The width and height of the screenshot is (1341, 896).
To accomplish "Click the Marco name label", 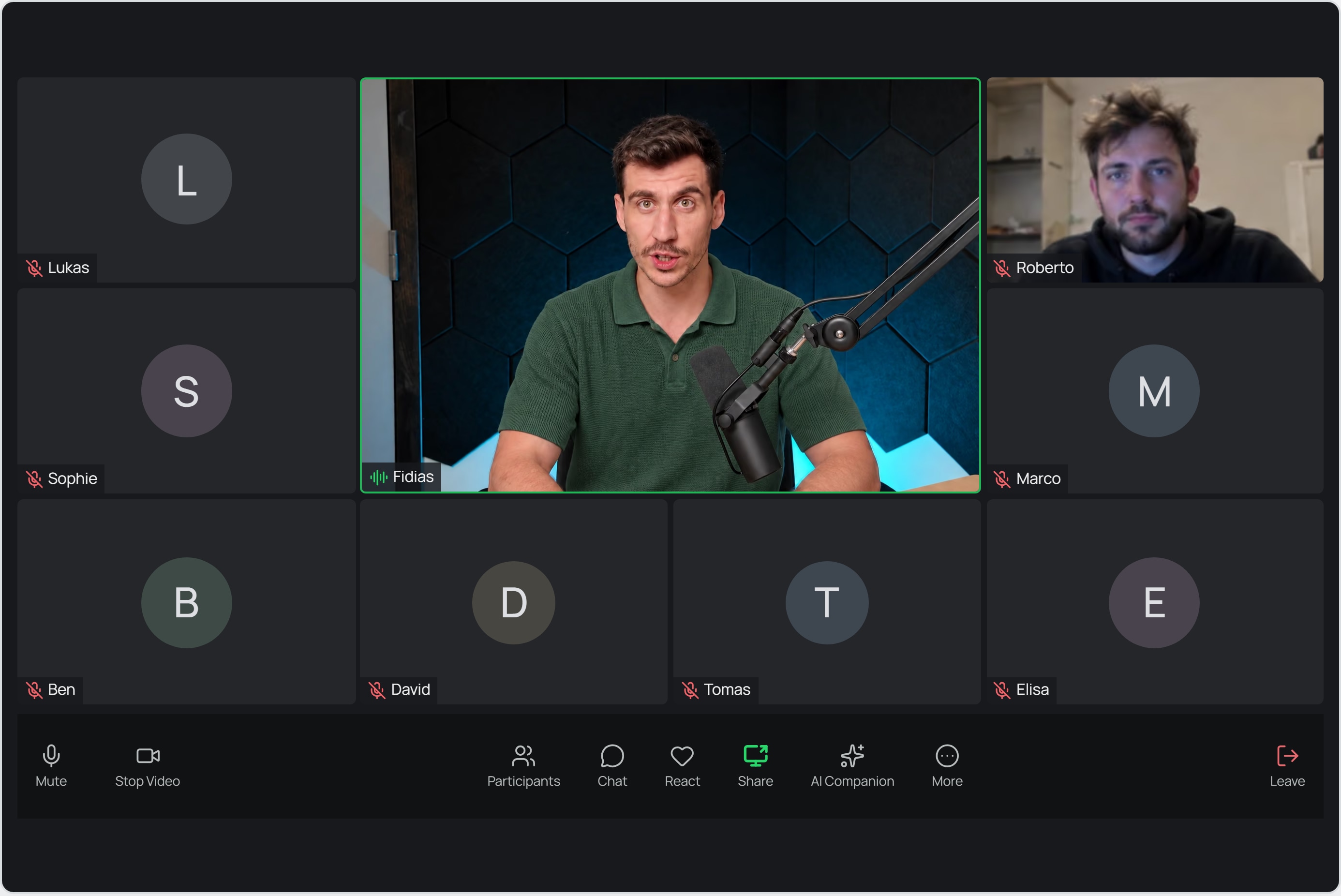I will (1038, 478).
